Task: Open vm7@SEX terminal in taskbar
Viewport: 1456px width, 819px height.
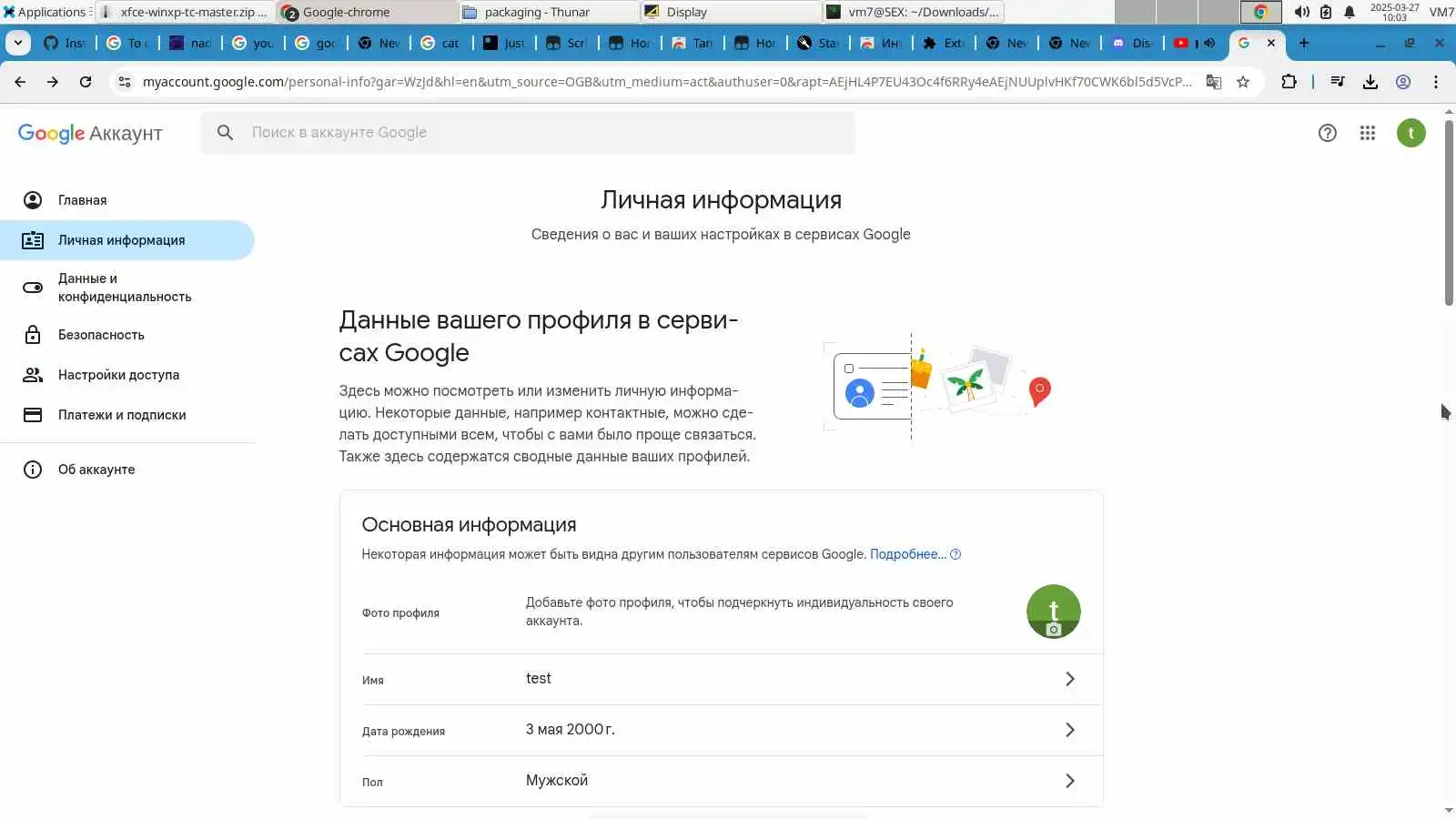Action: 913,12
